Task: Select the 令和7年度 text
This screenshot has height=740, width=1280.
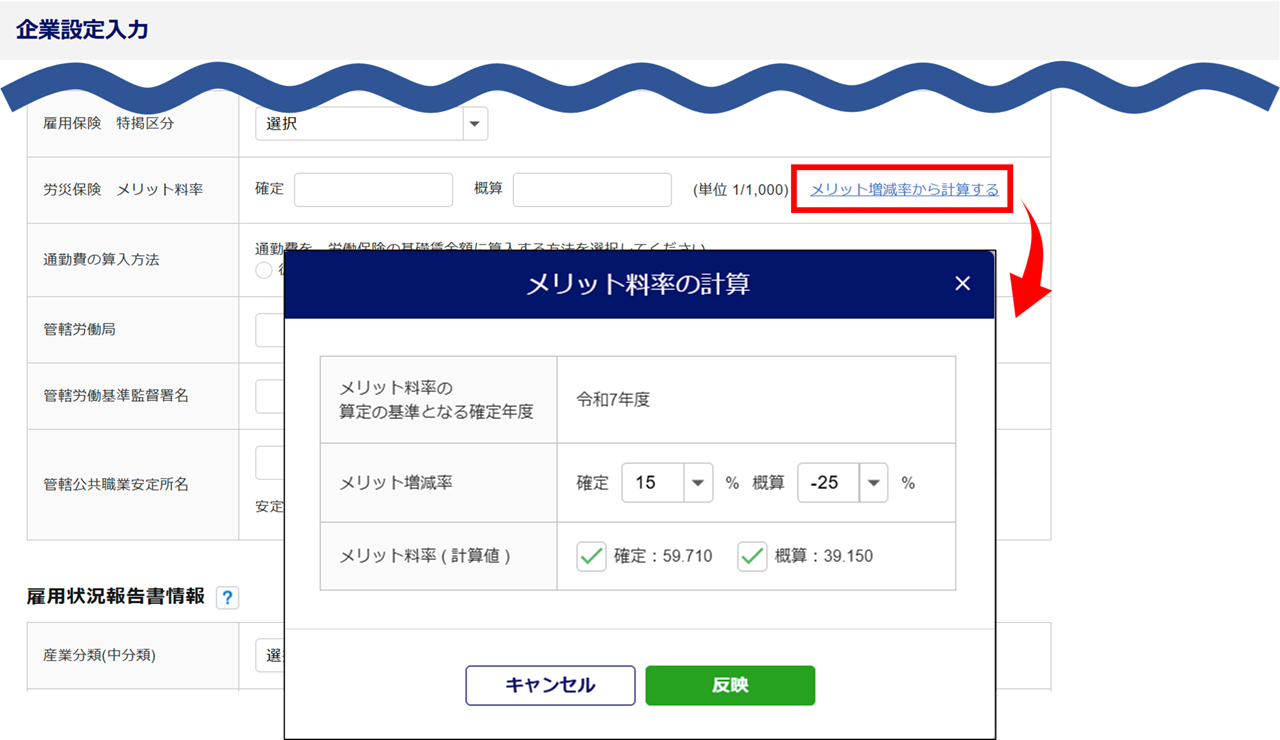Action: pos(614,399)
